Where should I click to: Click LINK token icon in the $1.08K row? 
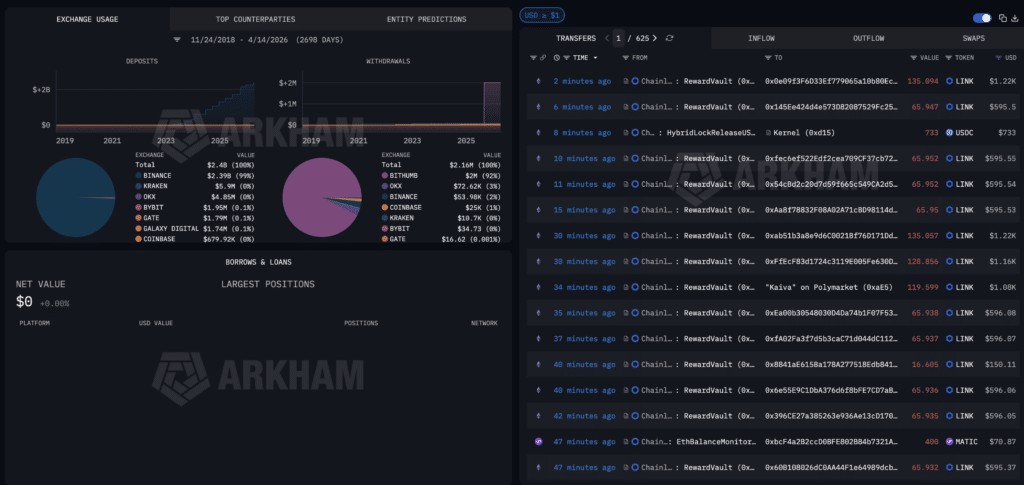pos(950,287)
